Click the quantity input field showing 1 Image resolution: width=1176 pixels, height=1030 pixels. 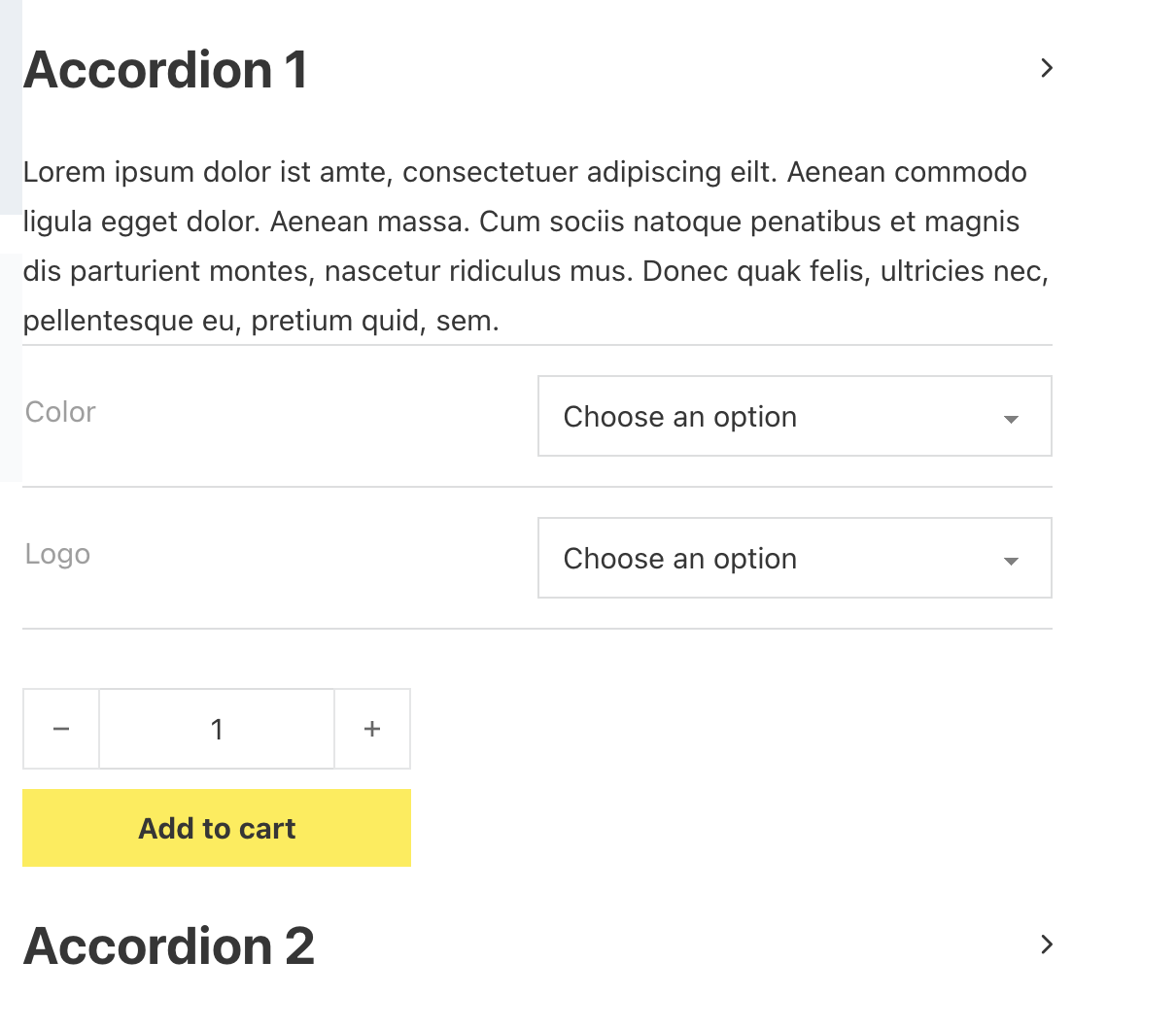pos(217,729)
